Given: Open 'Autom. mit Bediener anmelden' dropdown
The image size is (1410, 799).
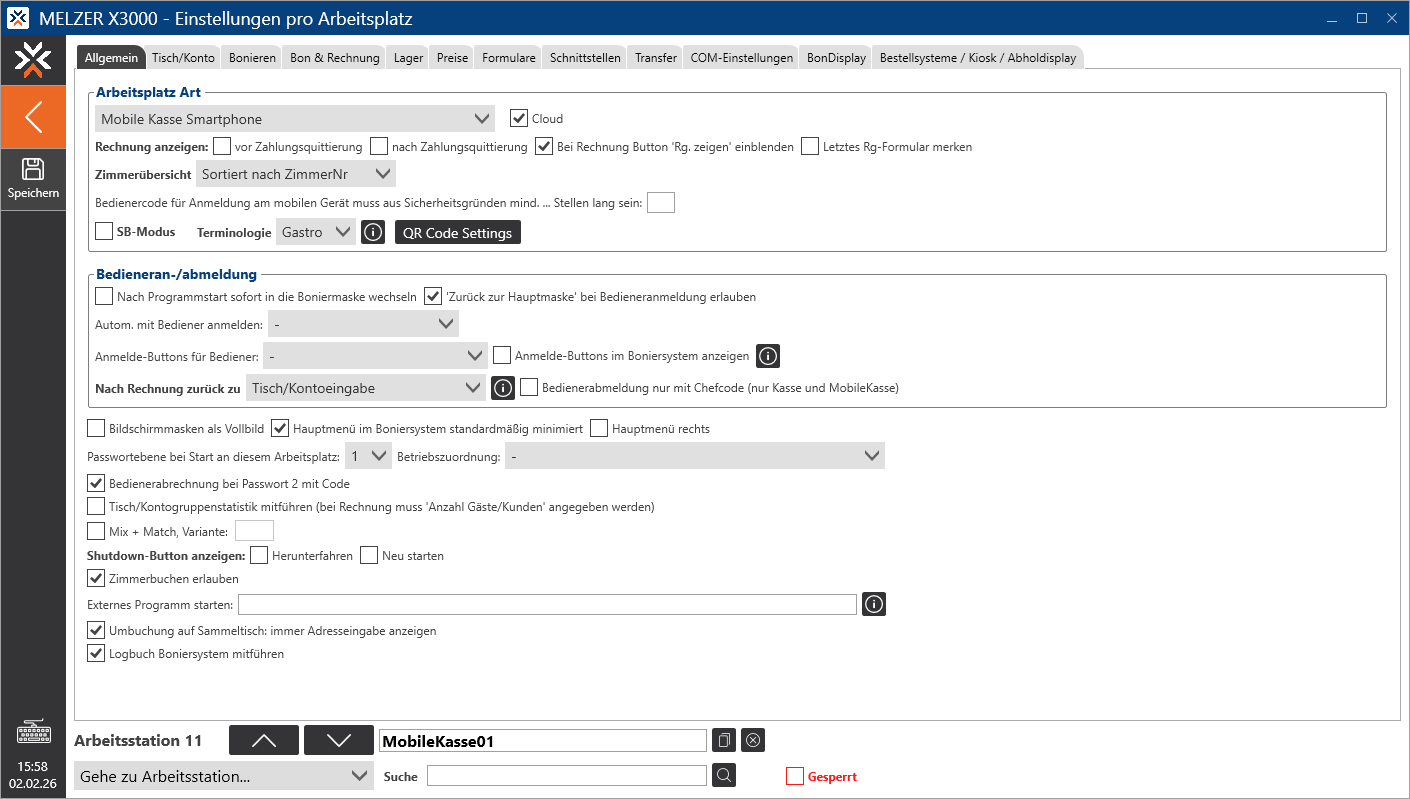Looking at the screenshot, I should [364, 324].
